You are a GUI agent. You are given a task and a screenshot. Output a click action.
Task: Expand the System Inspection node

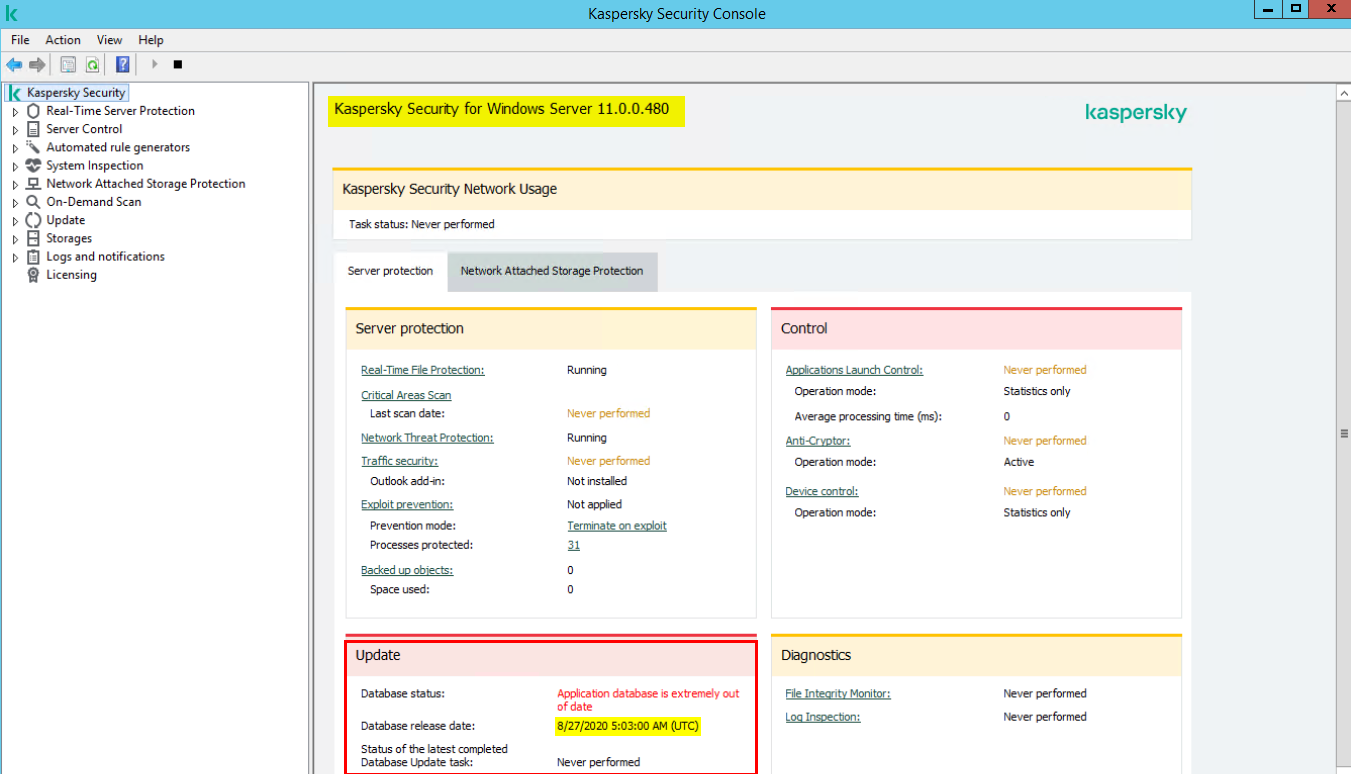[15, 167]
